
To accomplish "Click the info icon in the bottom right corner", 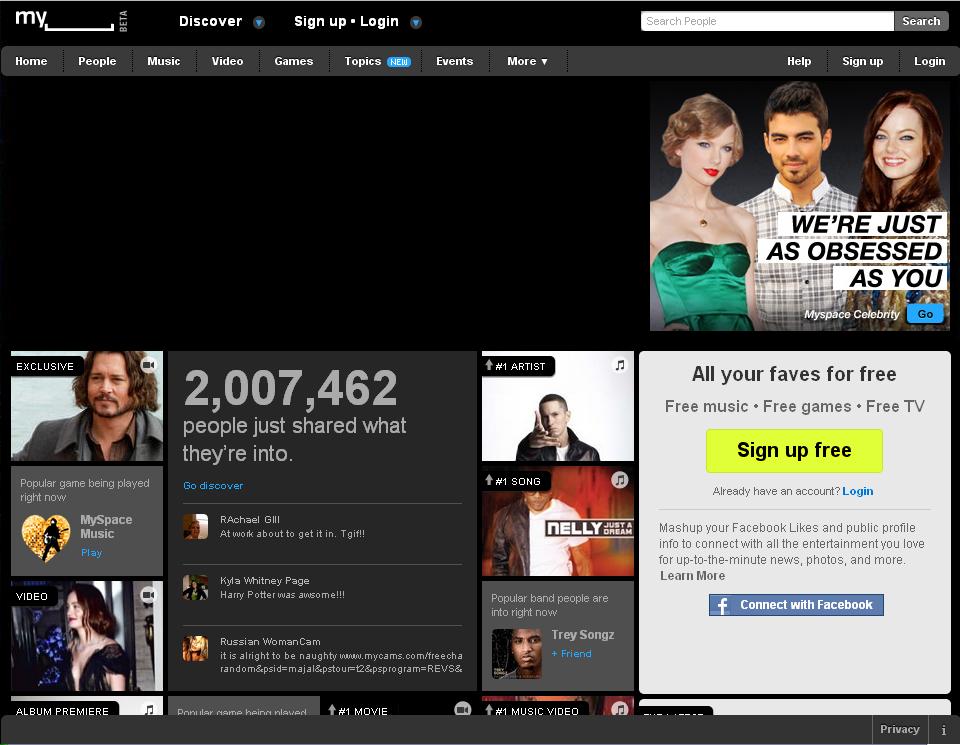I will pos(945,729).
